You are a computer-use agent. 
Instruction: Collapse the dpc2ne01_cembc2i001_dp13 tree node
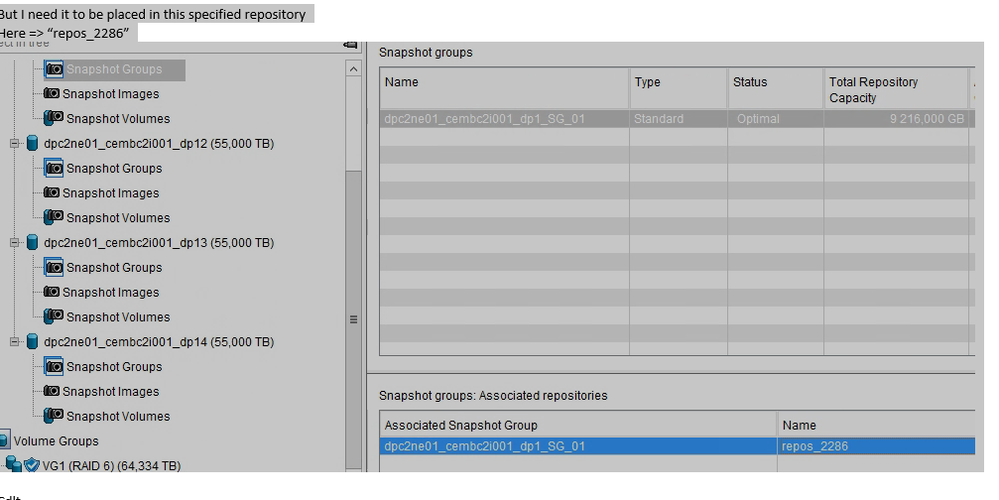pyautogui.click(x=15, y=243)
